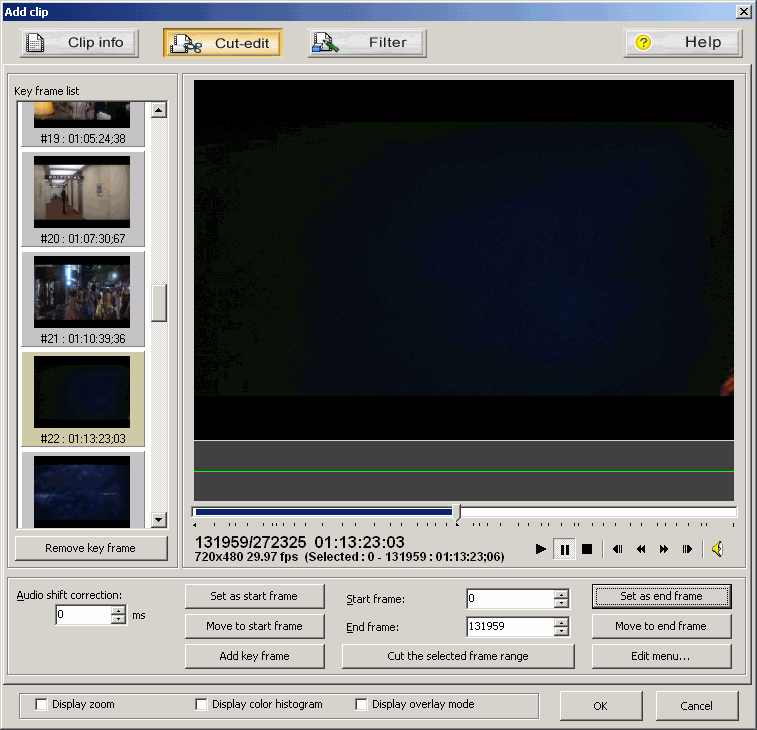
Task: Toggle Display color histogram checkbox
Action: (201, 705)
